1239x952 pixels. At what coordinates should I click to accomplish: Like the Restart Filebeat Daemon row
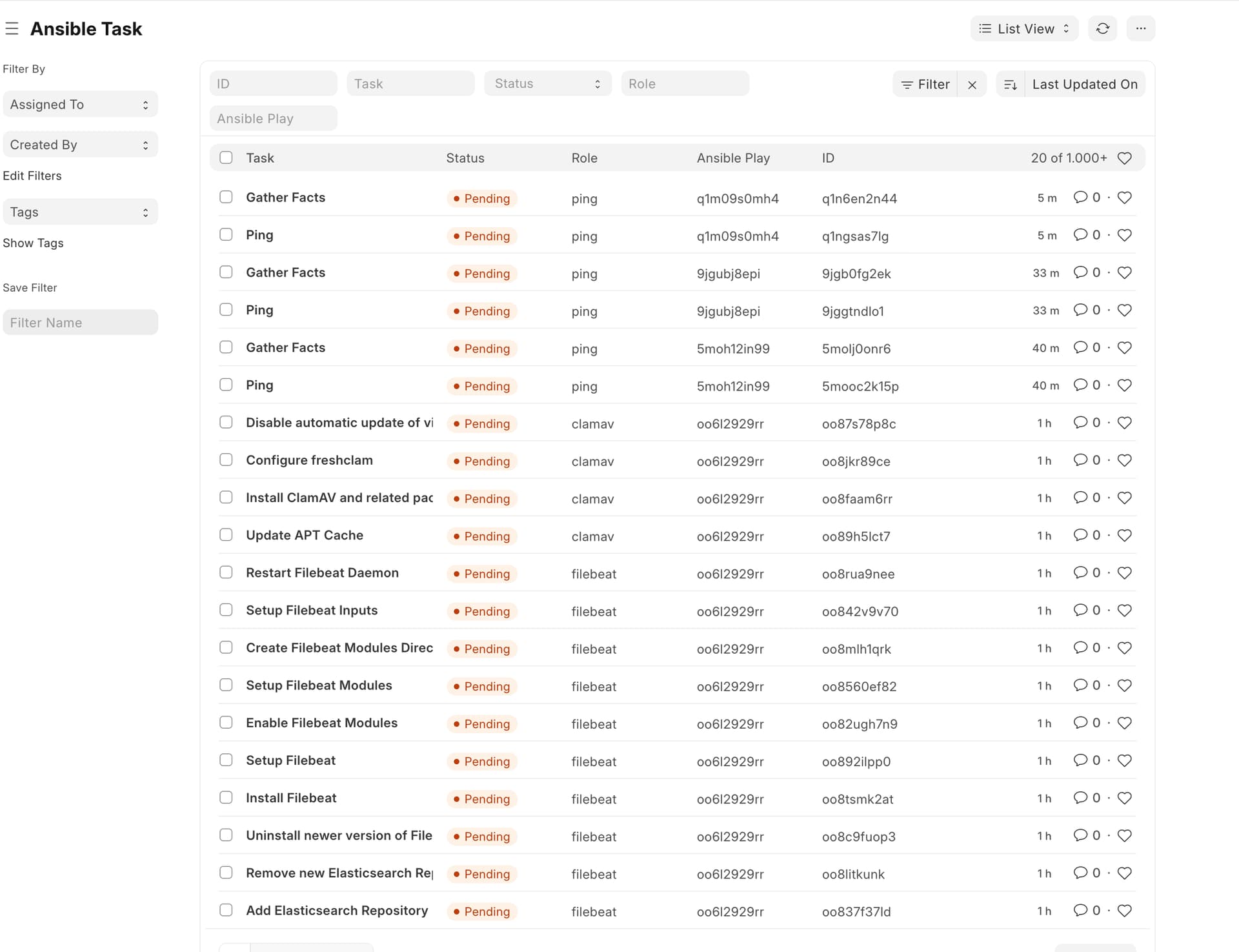pyautogui.click(x=1124, y=572)
